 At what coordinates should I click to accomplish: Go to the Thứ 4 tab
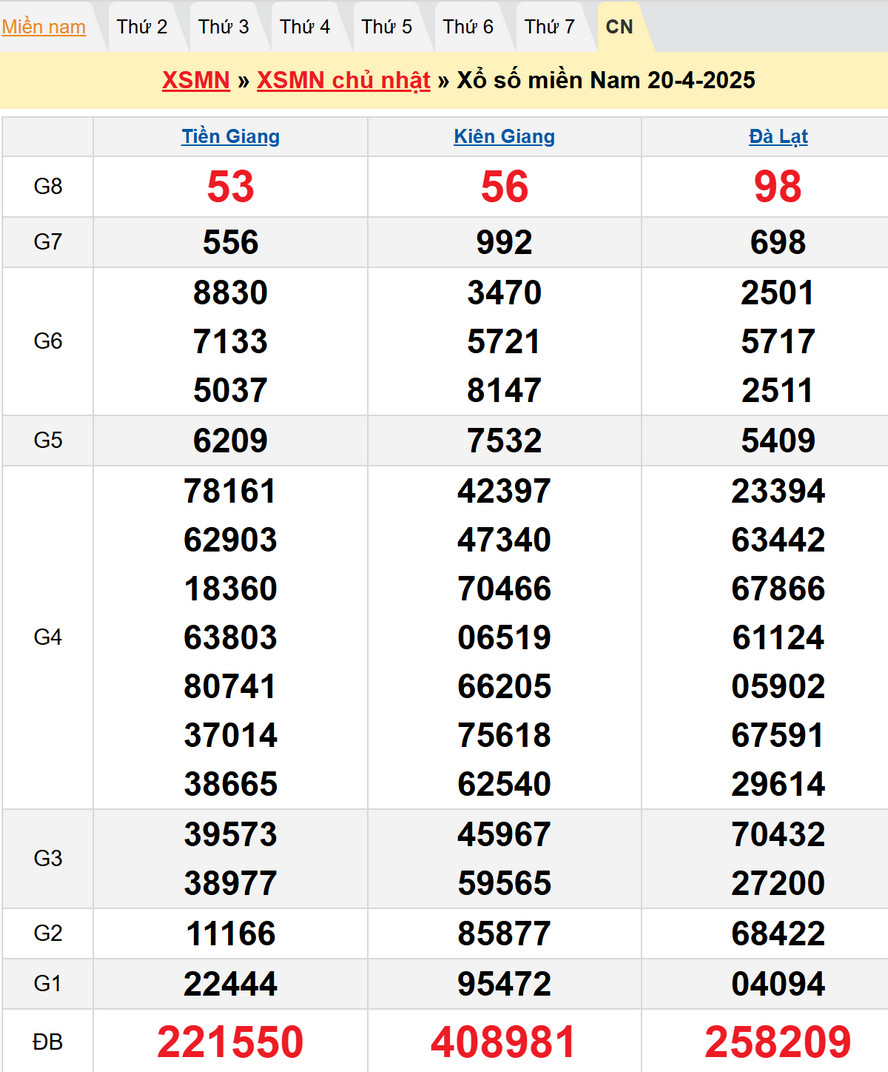point(305,27)
